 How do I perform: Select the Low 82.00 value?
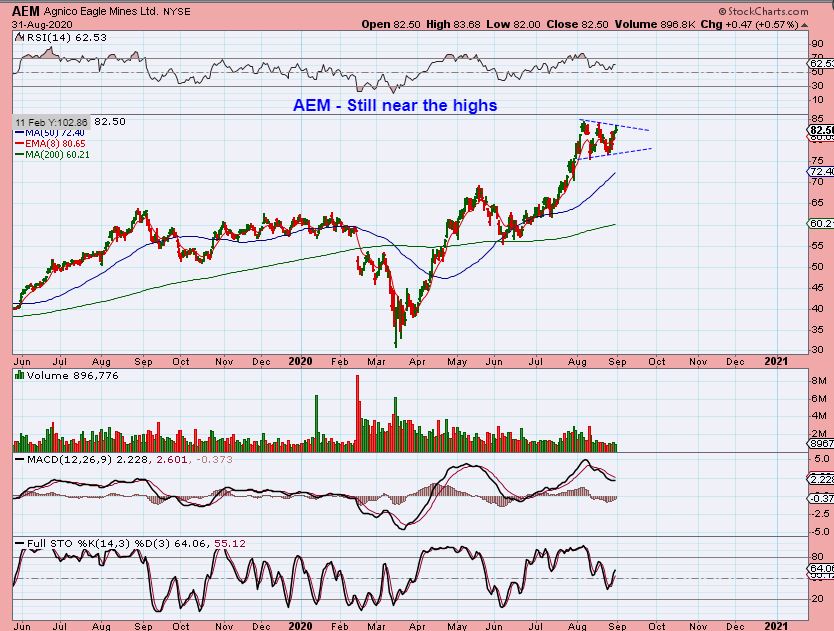pyautogui.click(x=513, y=24)
